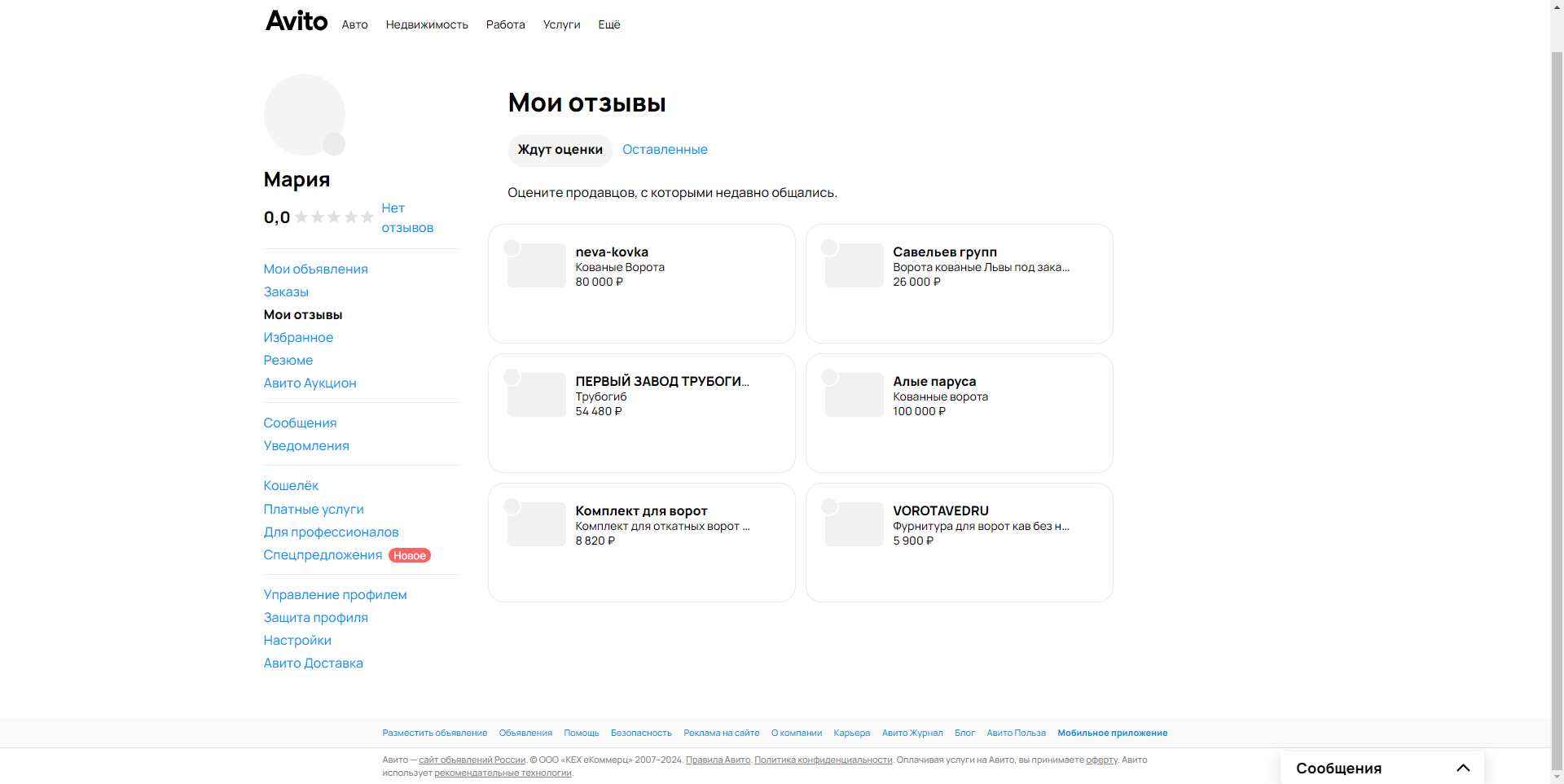The height and width of the screenshot is (784, 1564).
Task: Open the Блог footer link
Action: (x=964, y=734)
